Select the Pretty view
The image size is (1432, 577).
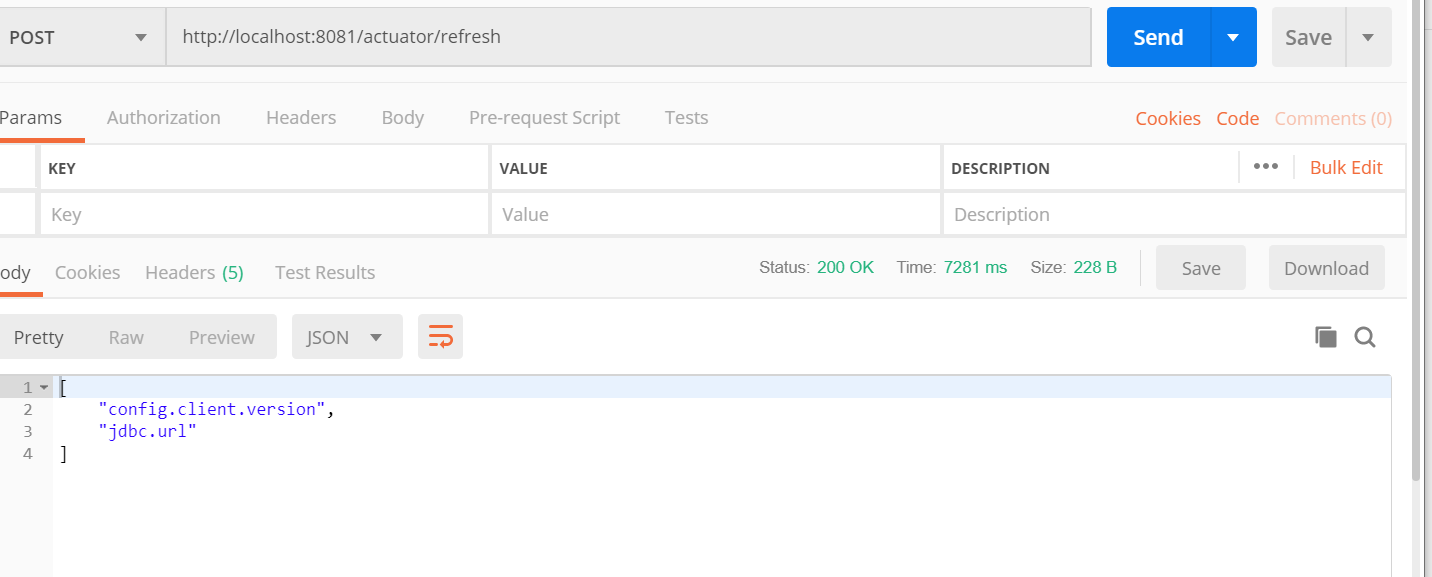pos(39,337)
